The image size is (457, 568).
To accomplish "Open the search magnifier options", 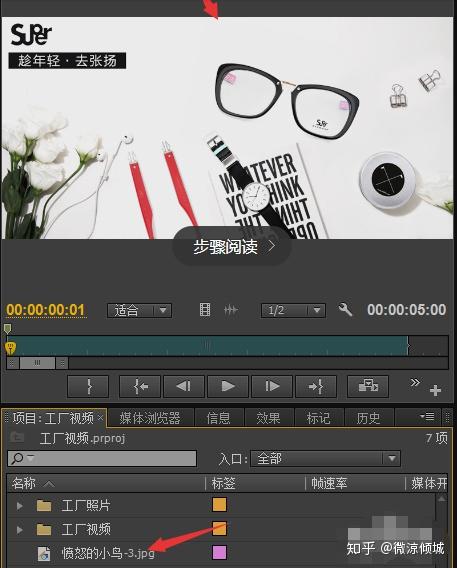I will click(22, 459).
